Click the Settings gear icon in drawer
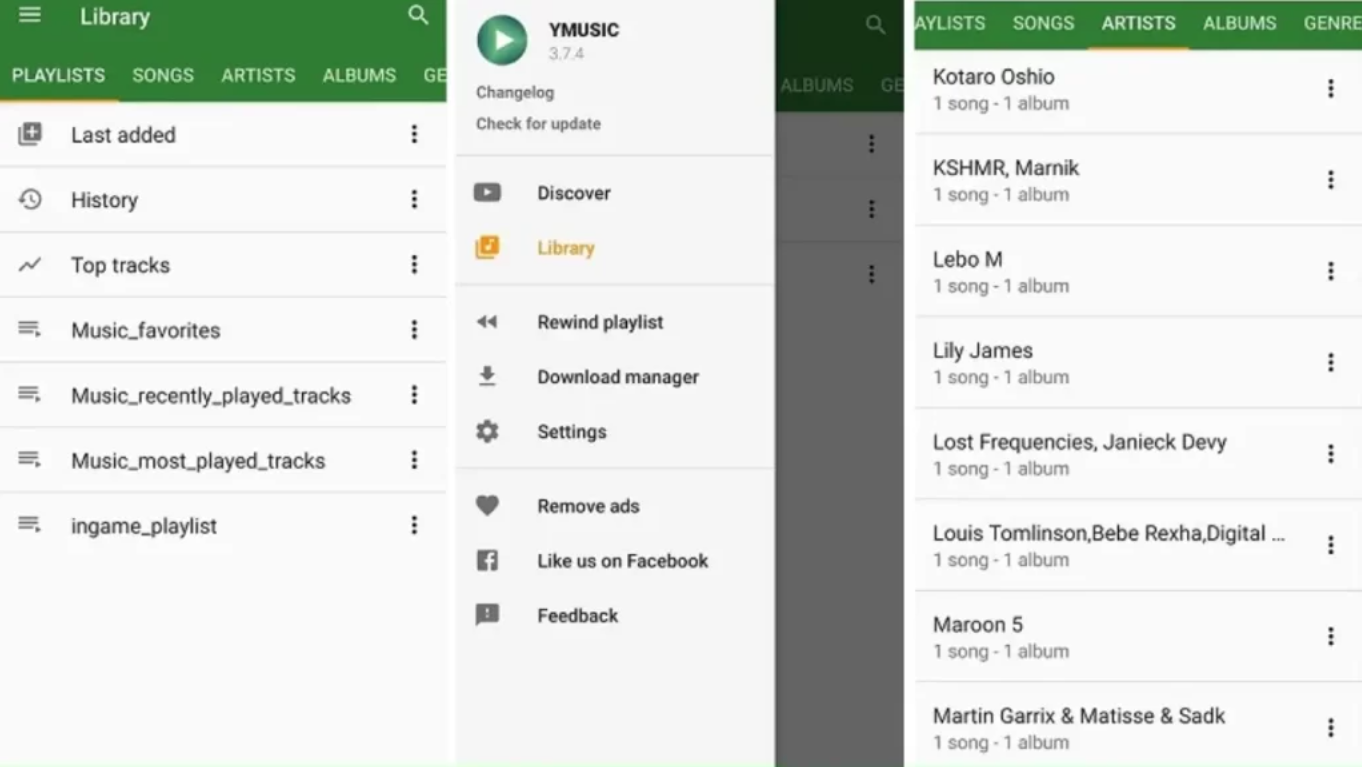 pyautogui.click(x=487, y=431)
